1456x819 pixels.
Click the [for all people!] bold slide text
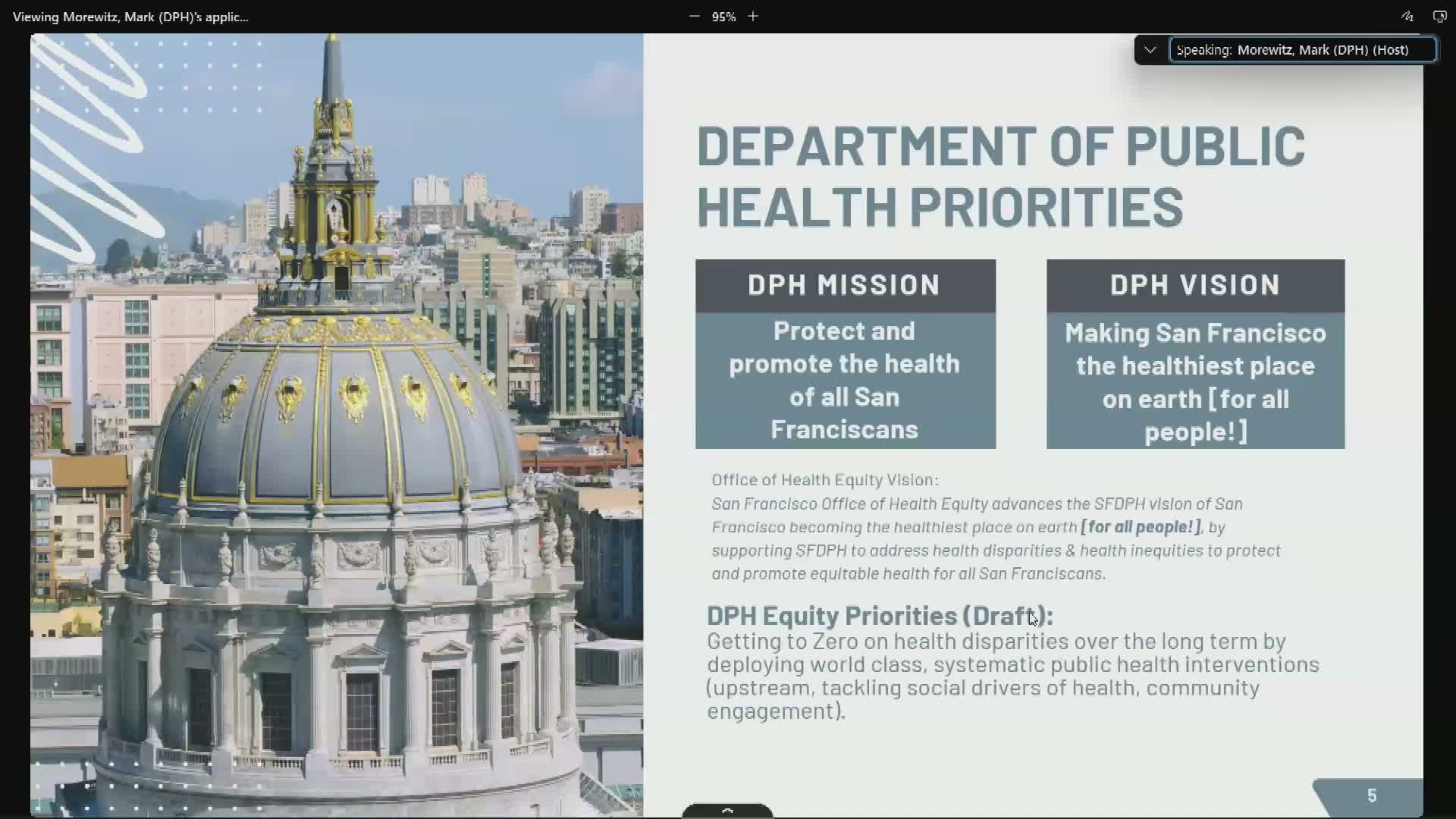coord(1141,527)
